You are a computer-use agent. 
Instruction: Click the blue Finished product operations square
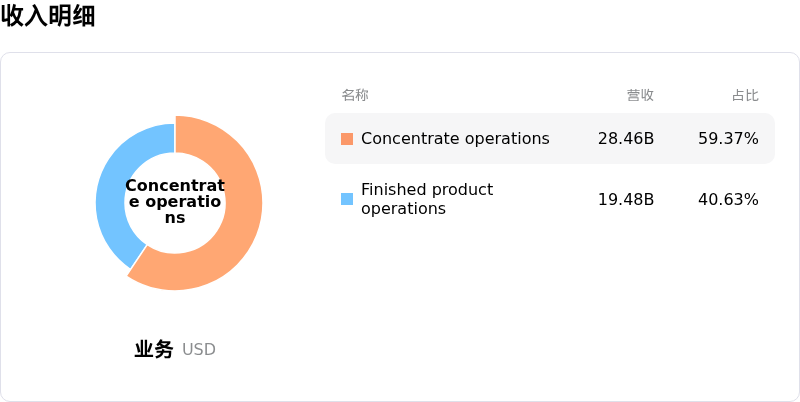[347, 199]
